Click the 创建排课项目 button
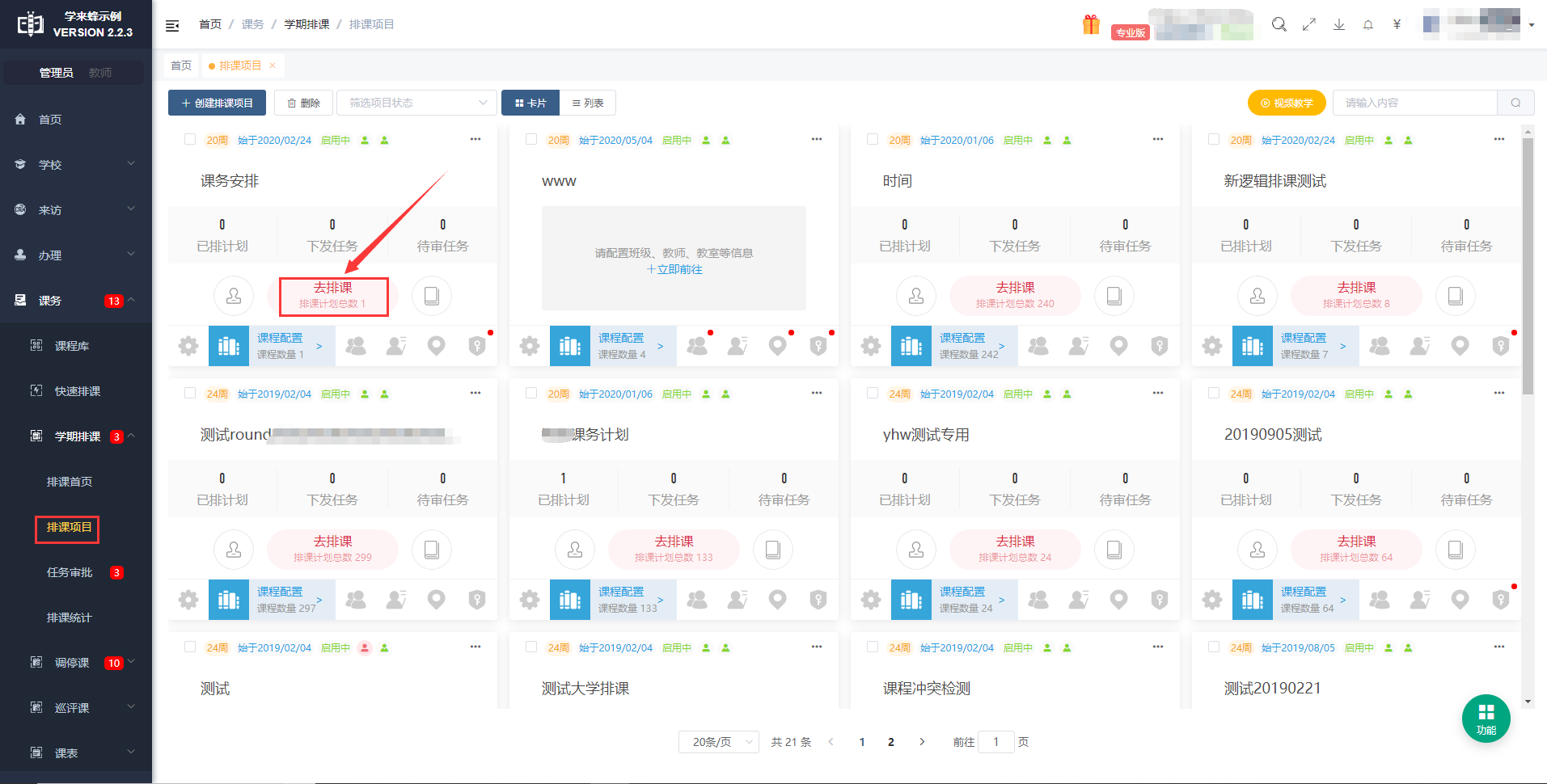This screenshot has height=784, width=1547. pyautogui.click(x=217, y=103)
